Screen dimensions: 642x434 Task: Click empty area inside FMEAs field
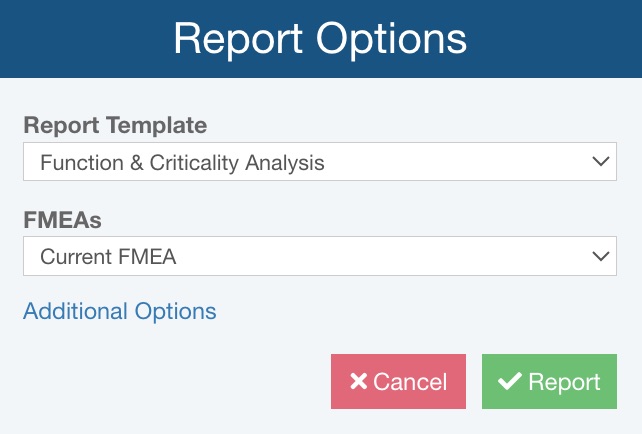pos(400,257)
